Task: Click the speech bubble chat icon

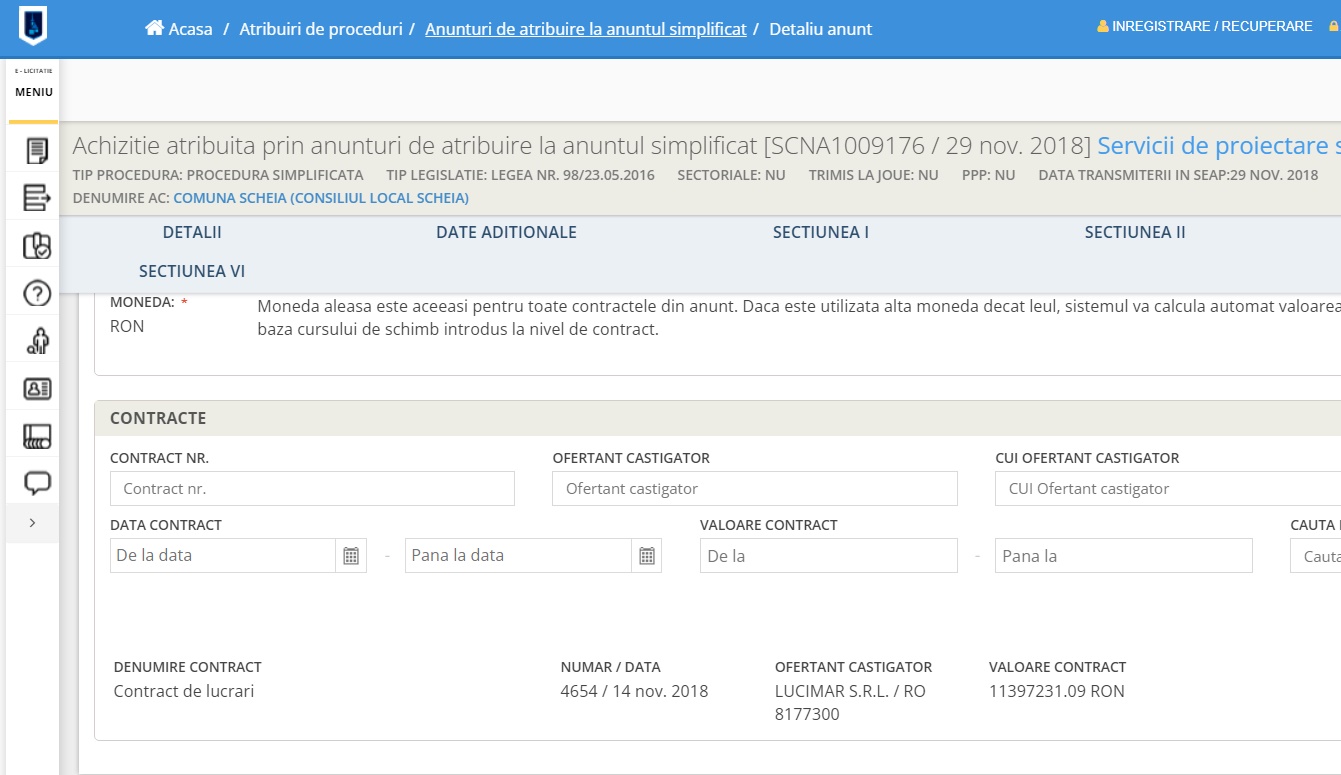Action: [37, 484]
